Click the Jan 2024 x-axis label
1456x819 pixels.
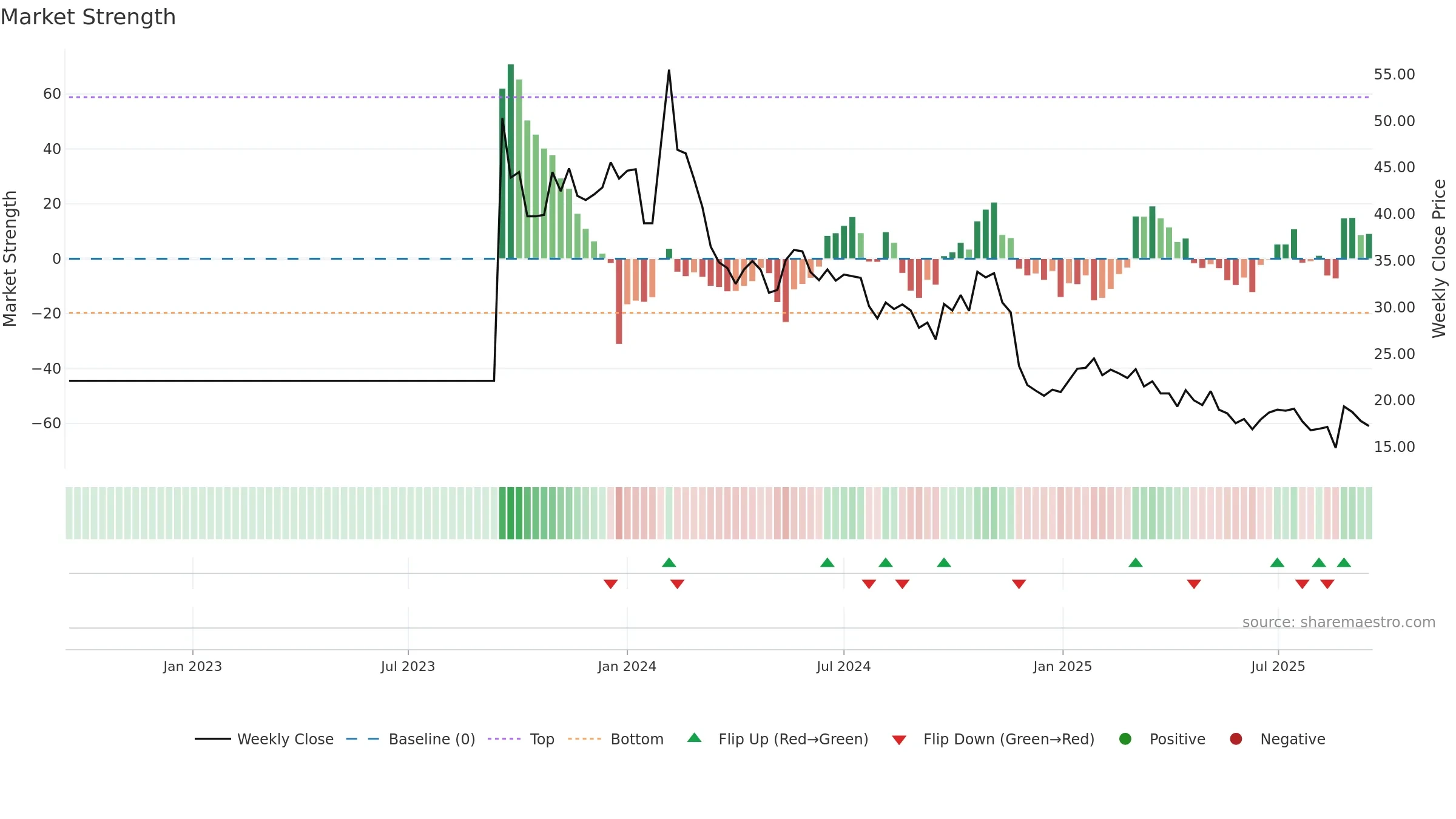click(x=627, y=666)
